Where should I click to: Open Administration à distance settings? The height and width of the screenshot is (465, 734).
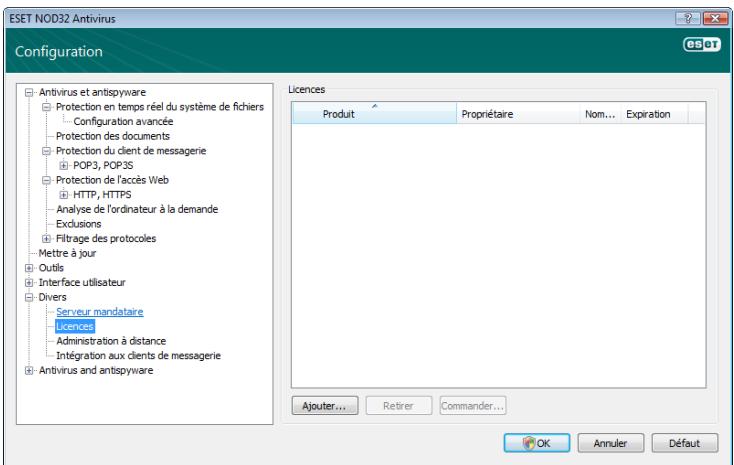coord(111,341)
